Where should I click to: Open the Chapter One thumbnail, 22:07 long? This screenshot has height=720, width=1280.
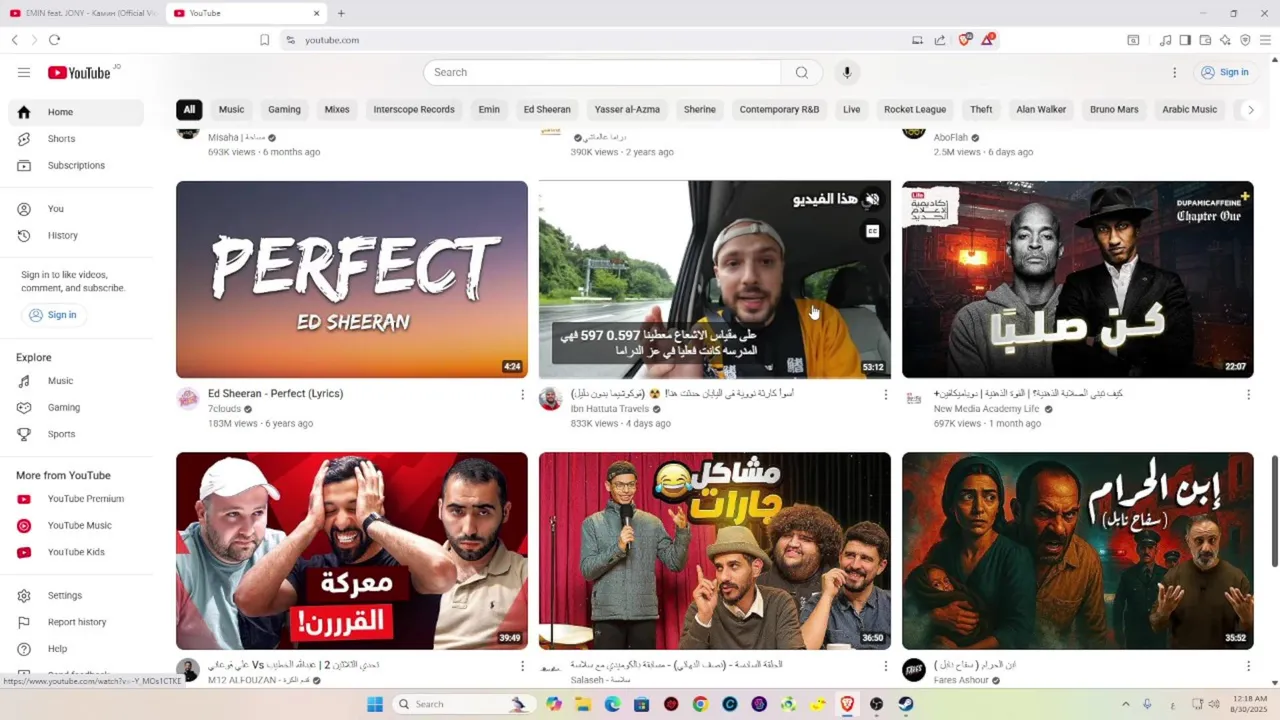(1077, 279)
